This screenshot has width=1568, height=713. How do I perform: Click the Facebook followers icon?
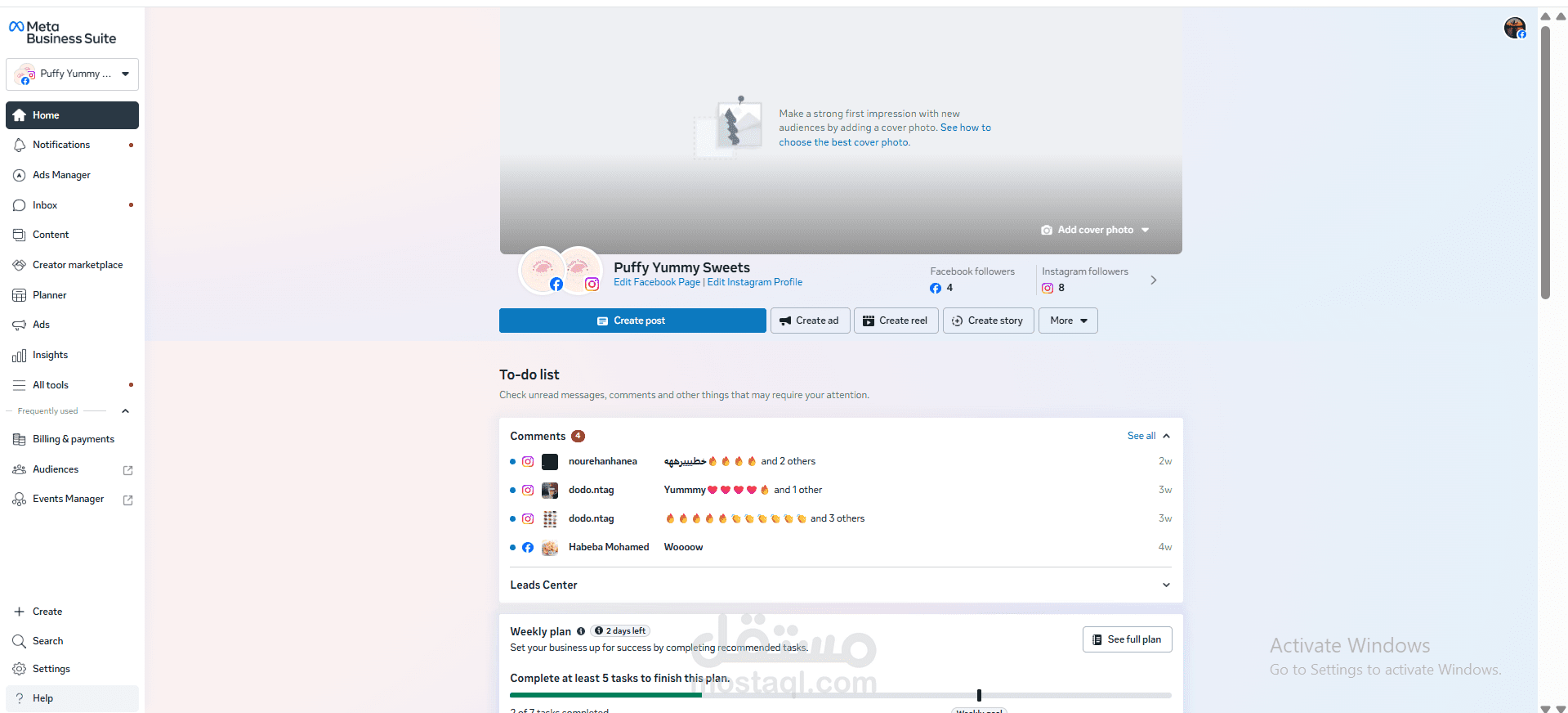pyautogui.click(x=936, y=288)
